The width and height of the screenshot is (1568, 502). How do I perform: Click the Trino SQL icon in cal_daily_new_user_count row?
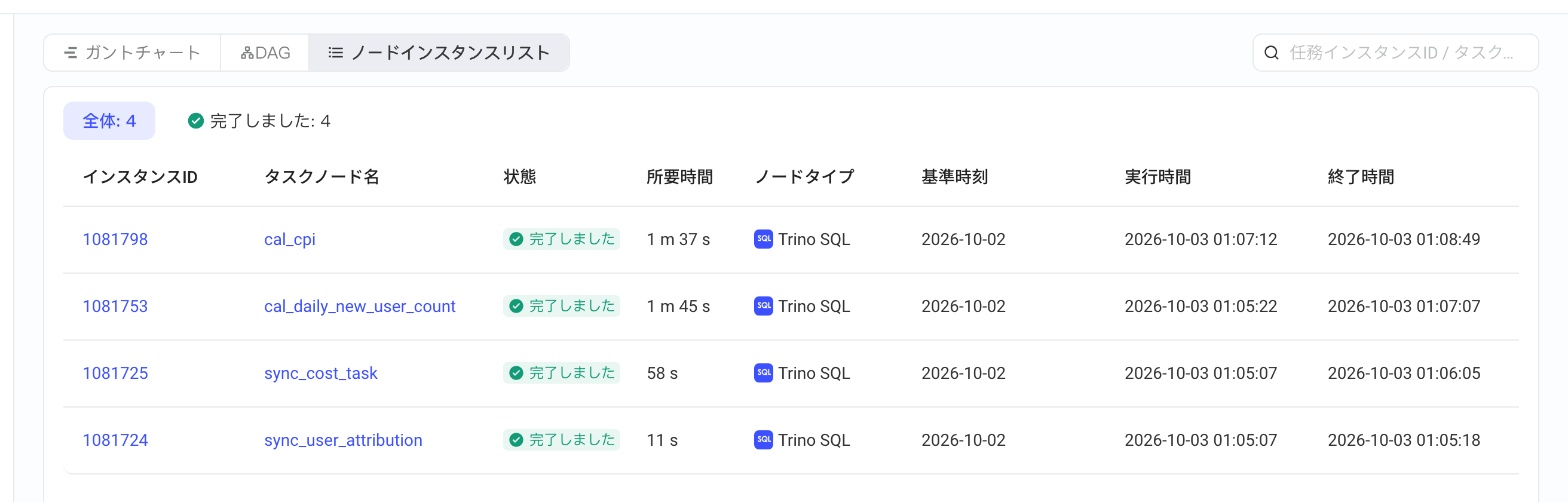[763, 305]
